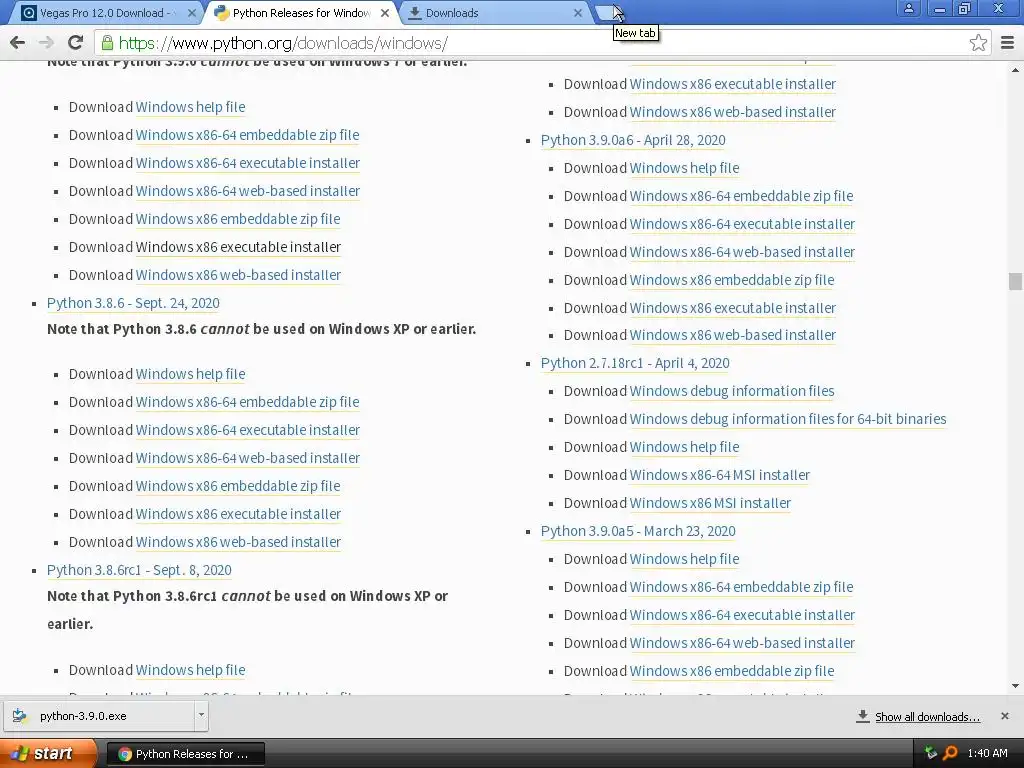Click the scrollbar down arrow

pos(1016,686)
